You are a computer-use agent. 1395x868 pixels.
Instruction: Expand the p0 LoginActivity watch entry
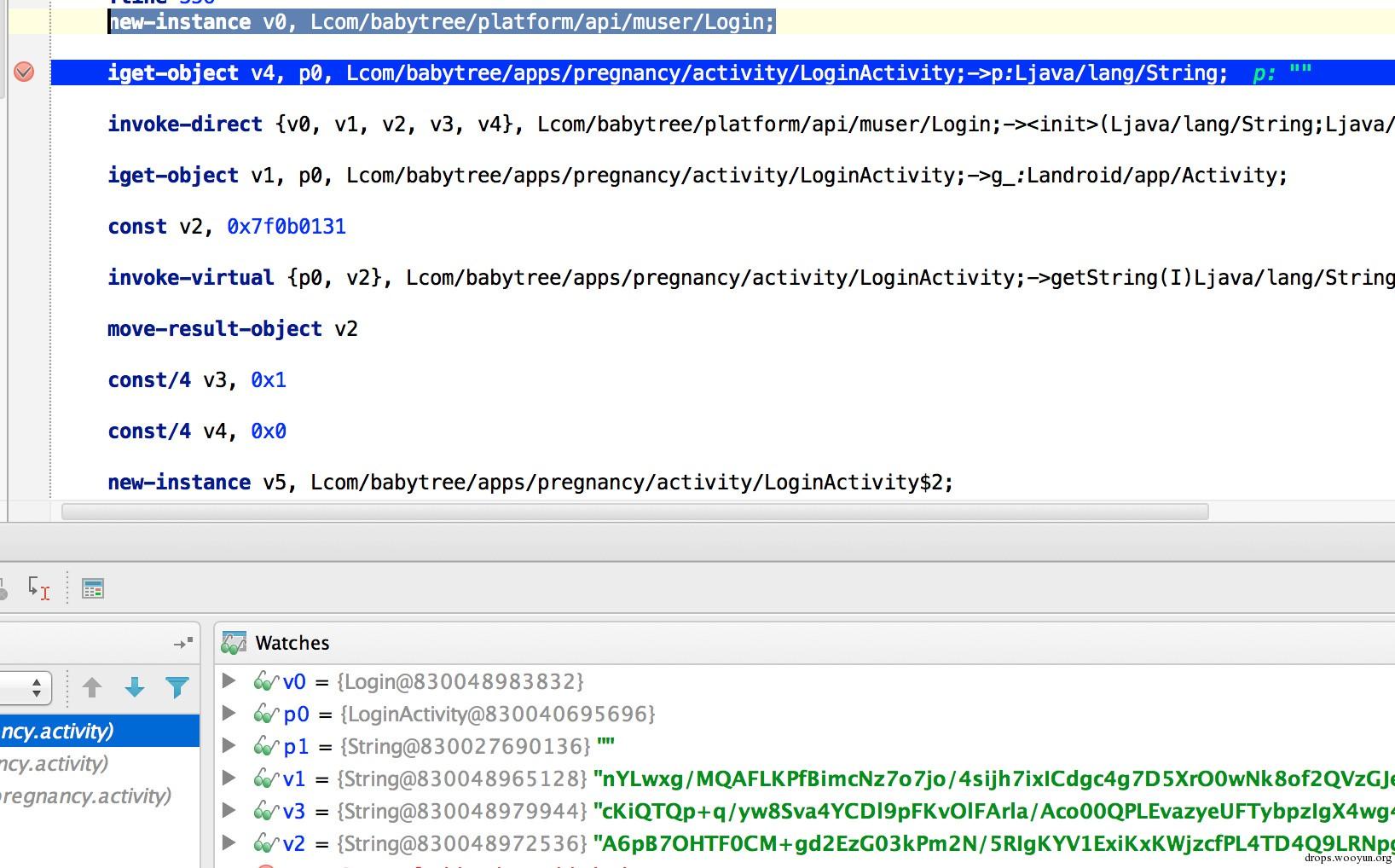[229, 713]
